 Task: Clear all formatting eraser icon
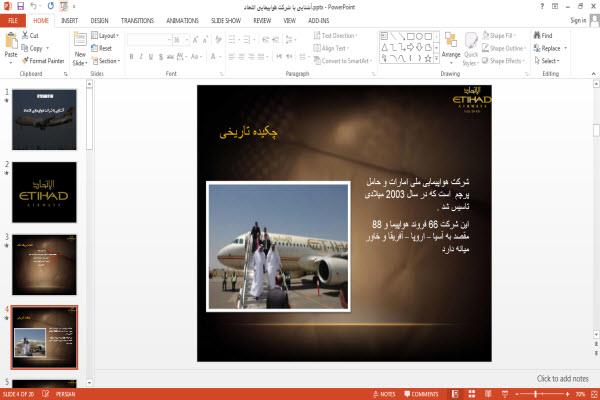(x=218, y=40)
